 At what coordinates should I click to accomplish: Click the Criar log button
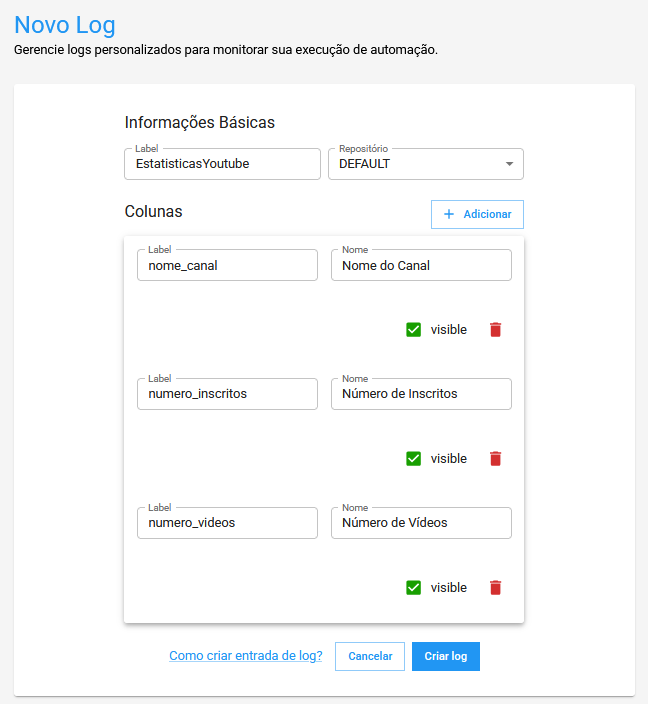pyautogui.click(x=446, y=657)
